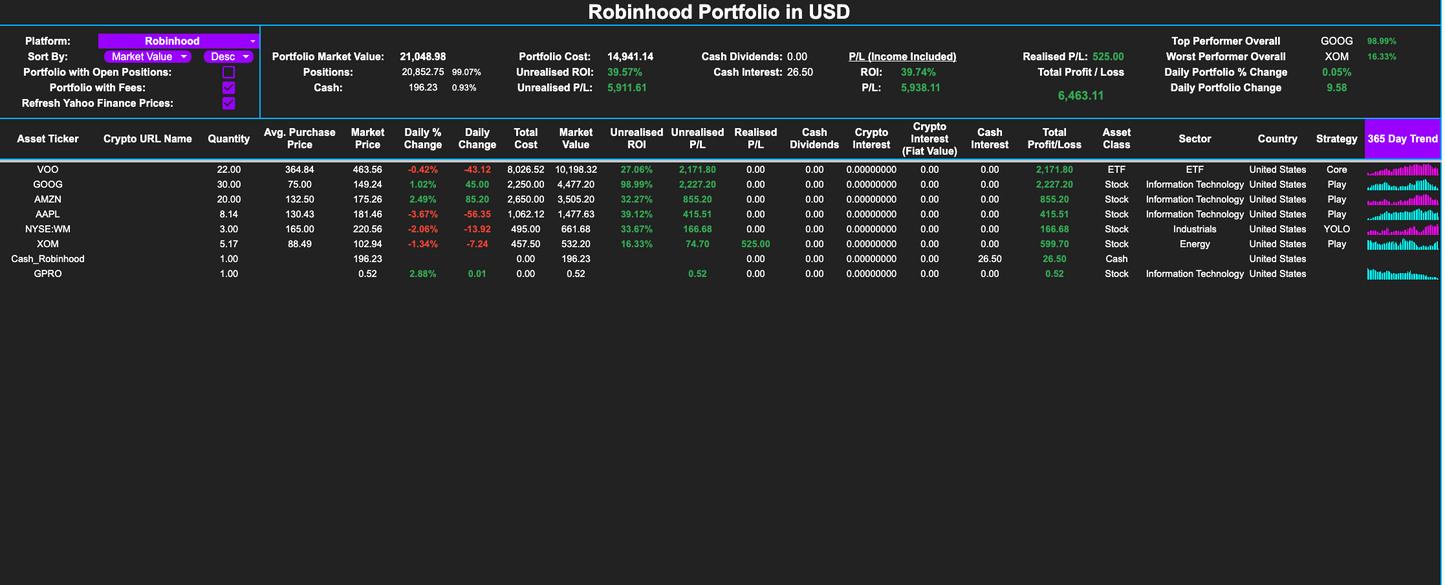
Task: Click the 365 Day Trend column header
Action: tap(1403, 139)
